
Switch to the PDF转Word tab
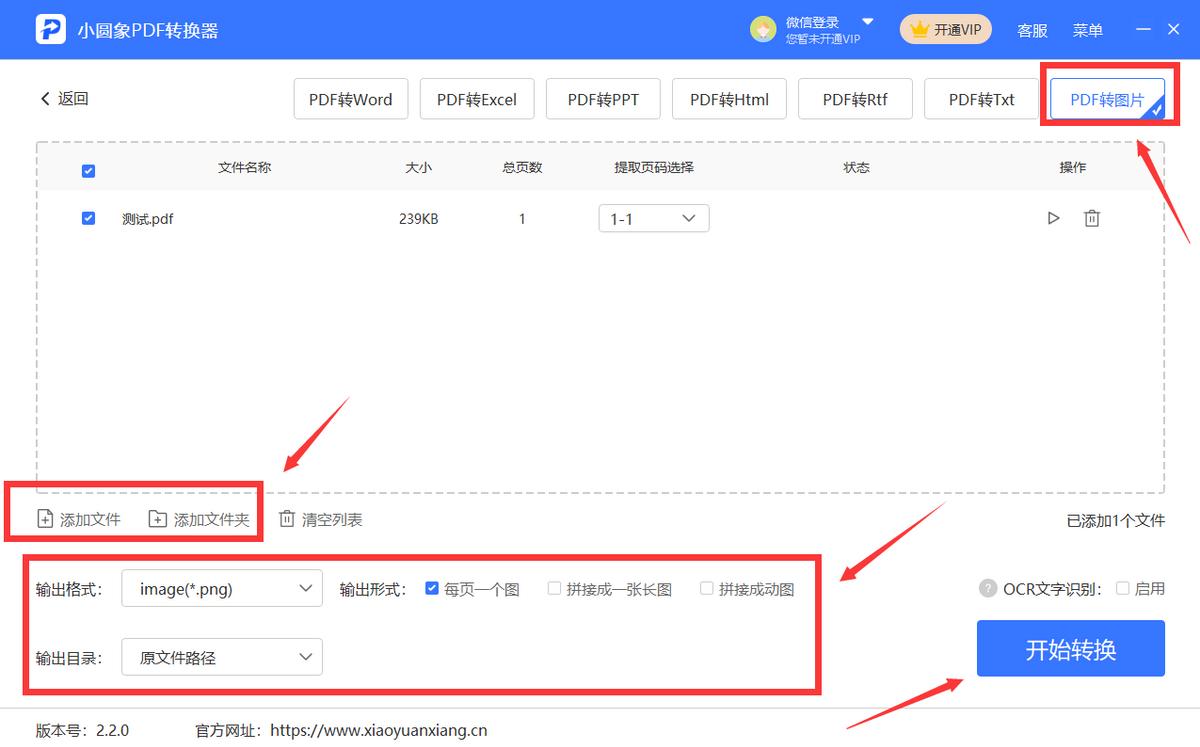click(351, 98)
